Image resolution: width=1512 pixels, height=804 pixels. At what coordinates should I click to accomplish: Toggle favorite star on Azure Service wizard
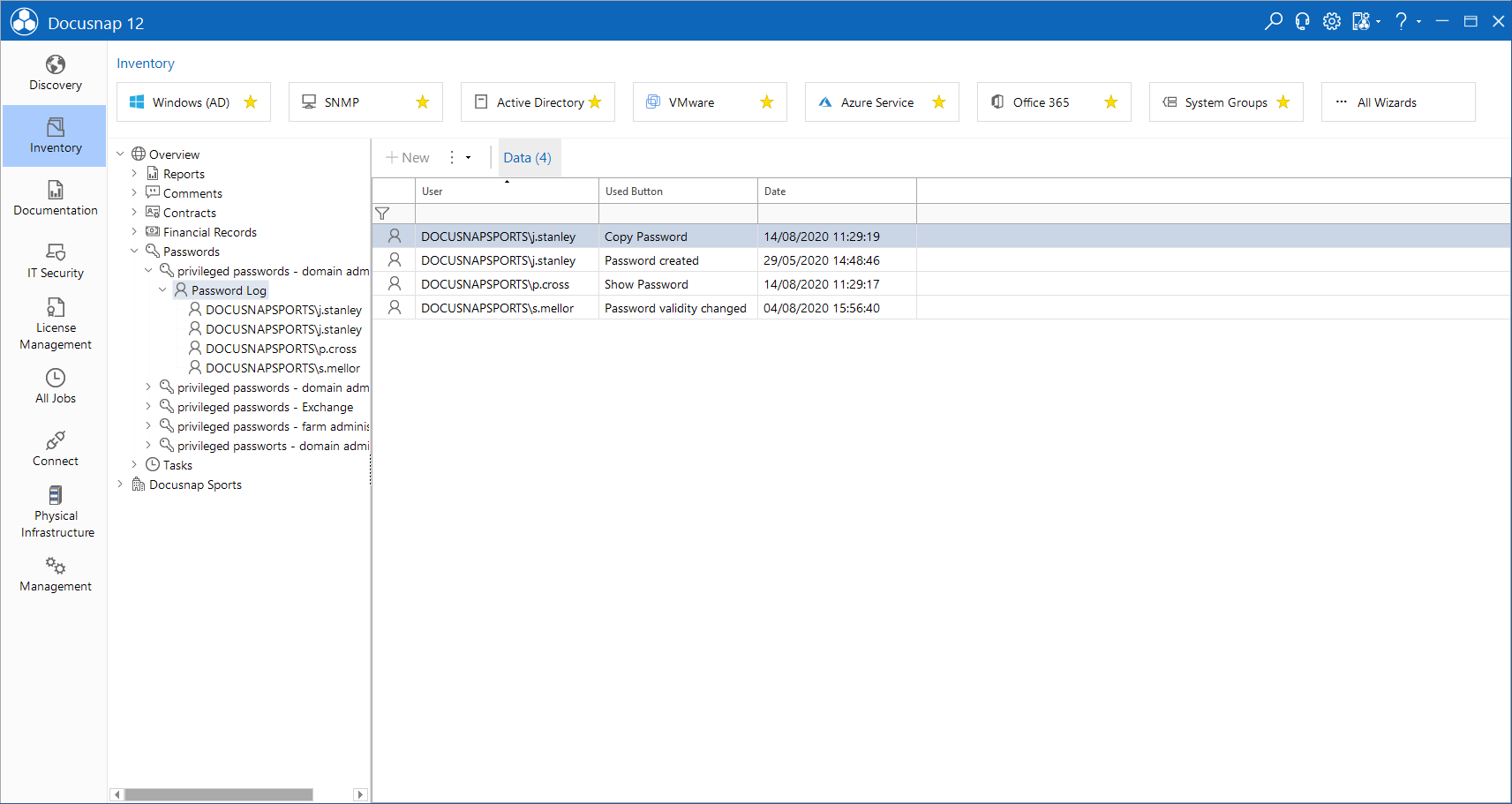click(x=939, y=102)
